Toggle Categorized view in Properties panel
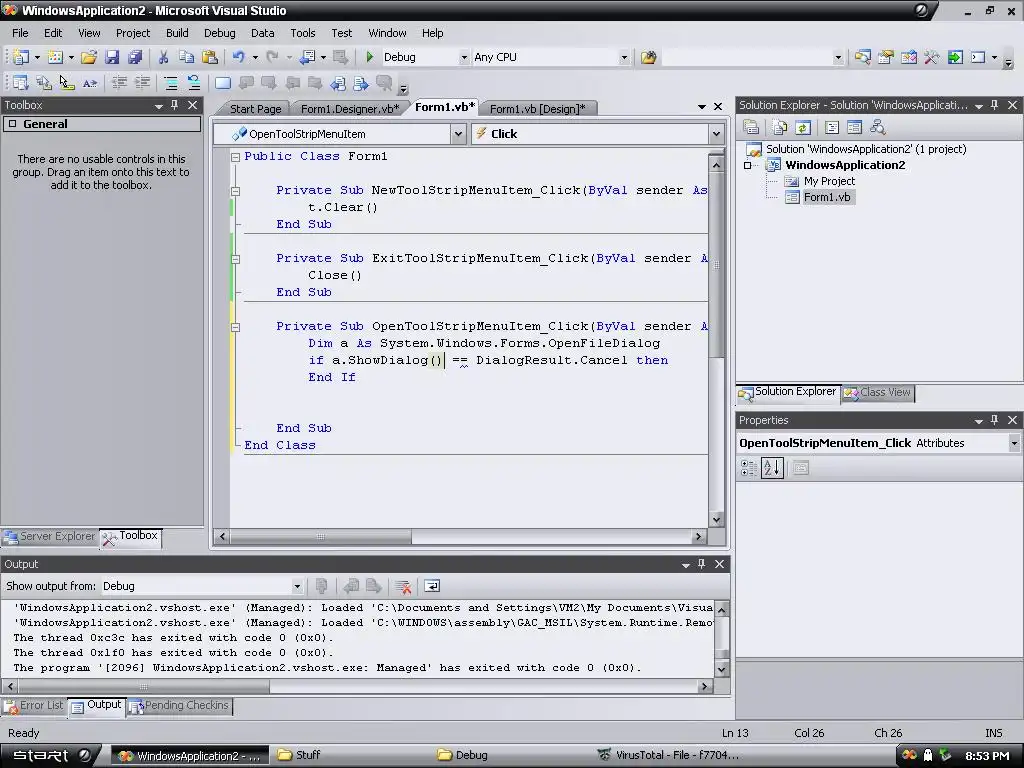1024x768 pixels. click(x=749, y=468)
